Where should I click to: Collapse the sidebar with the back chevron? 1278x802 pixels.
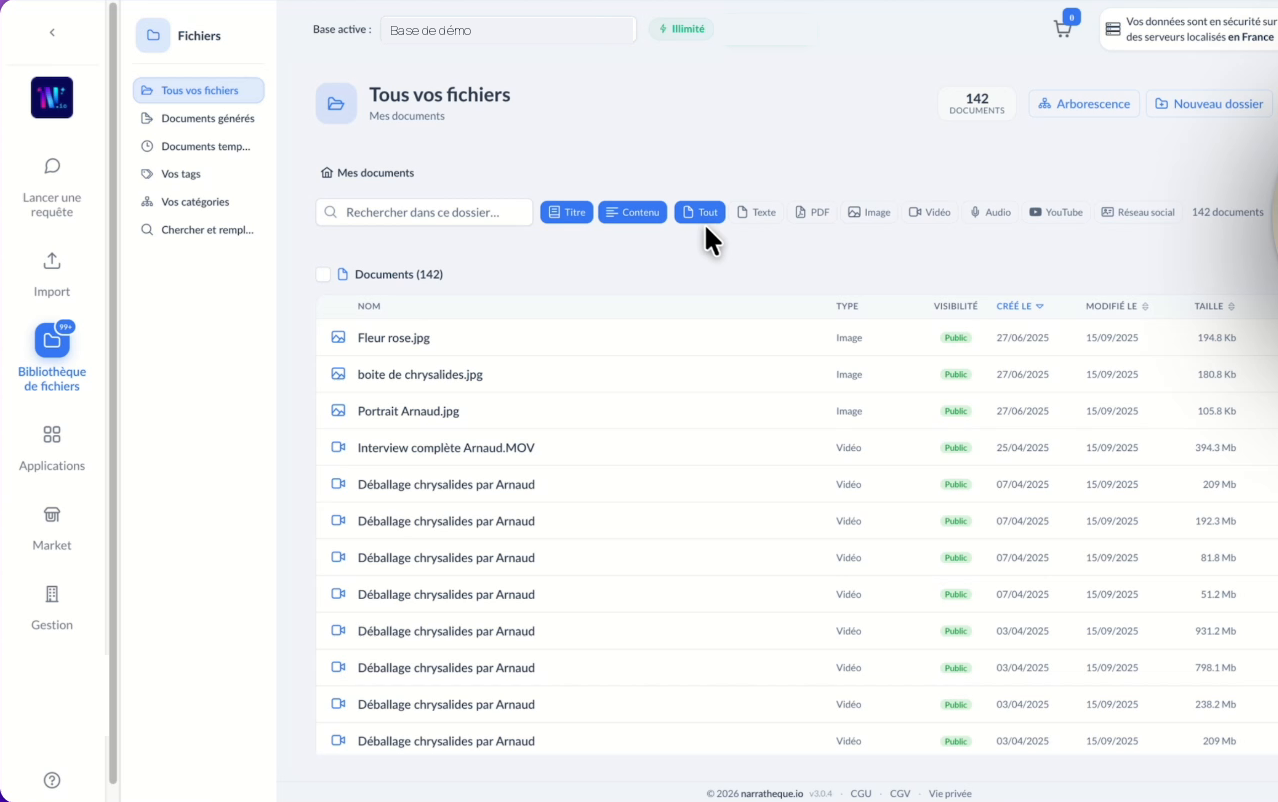tap(52, 32)
